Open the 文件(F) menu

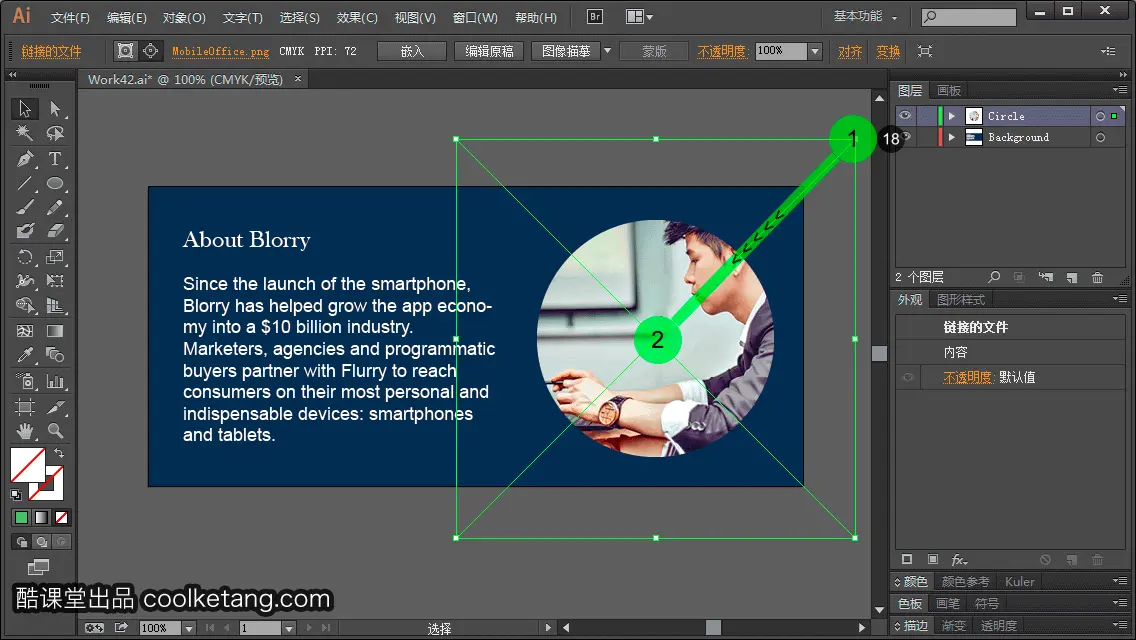click(x=70, y=17)
